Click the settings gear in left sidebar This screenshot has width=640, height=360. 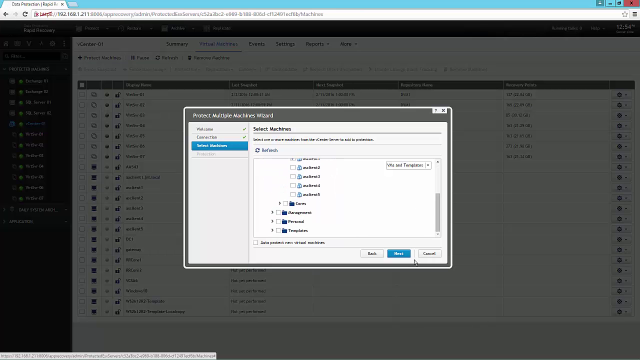[x=52, y=44]
